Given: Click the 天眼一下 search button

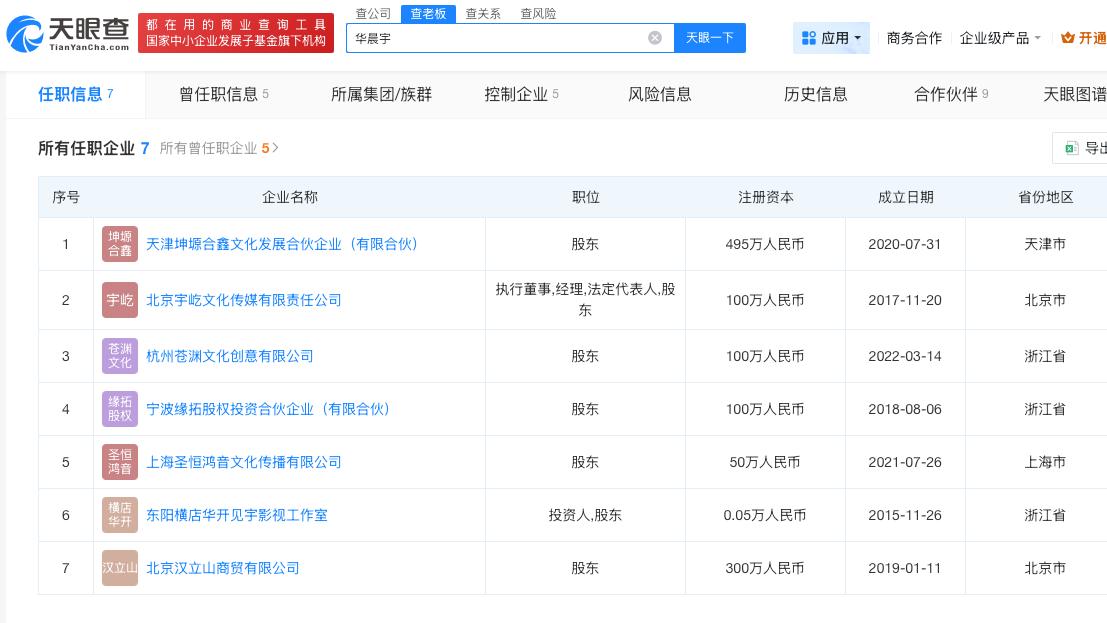Looking at the screenshot, I should (710, 37).
